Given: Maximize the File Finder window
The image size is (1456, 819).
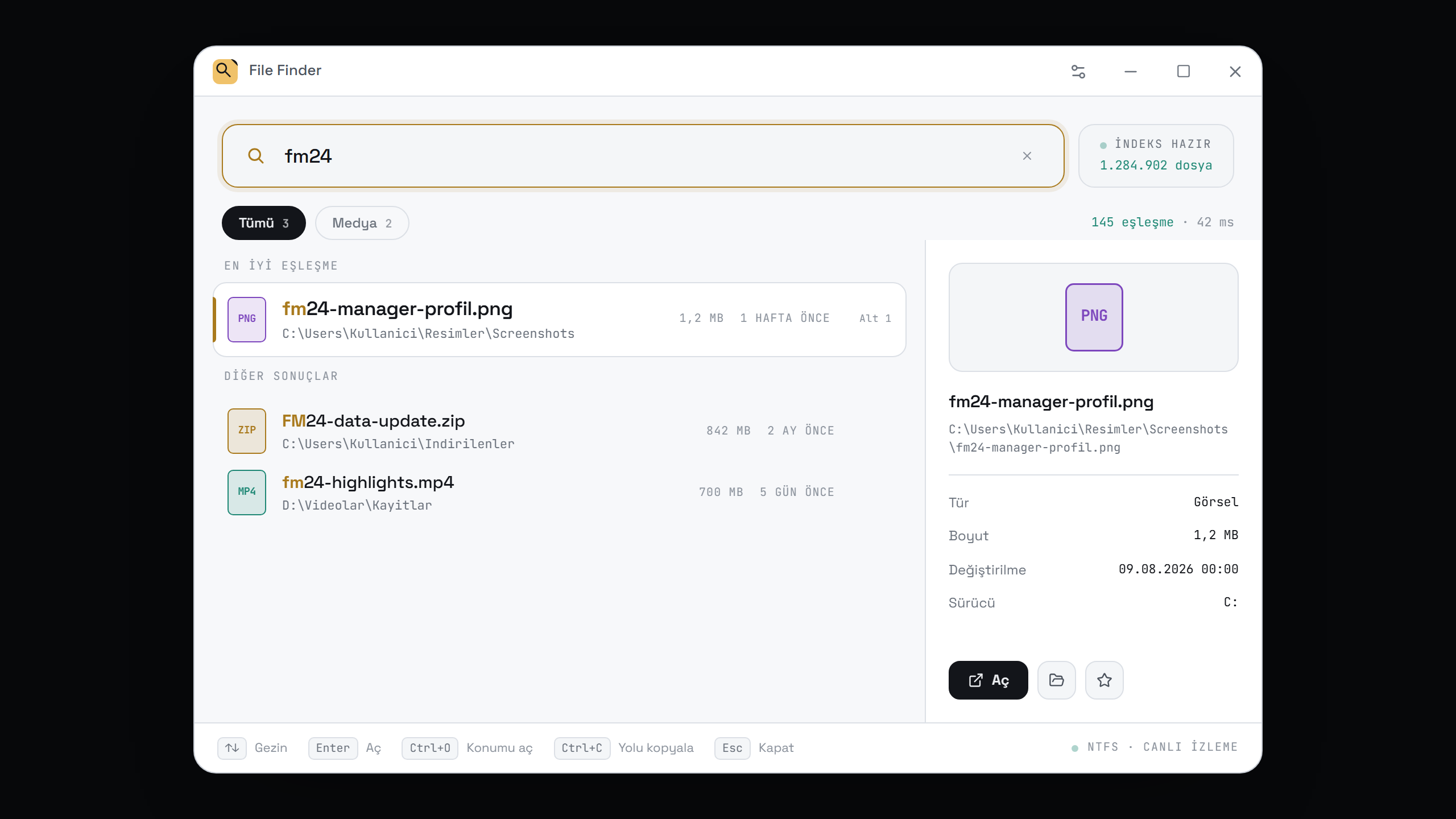Looking at the screenshot, I should 1183,72.
